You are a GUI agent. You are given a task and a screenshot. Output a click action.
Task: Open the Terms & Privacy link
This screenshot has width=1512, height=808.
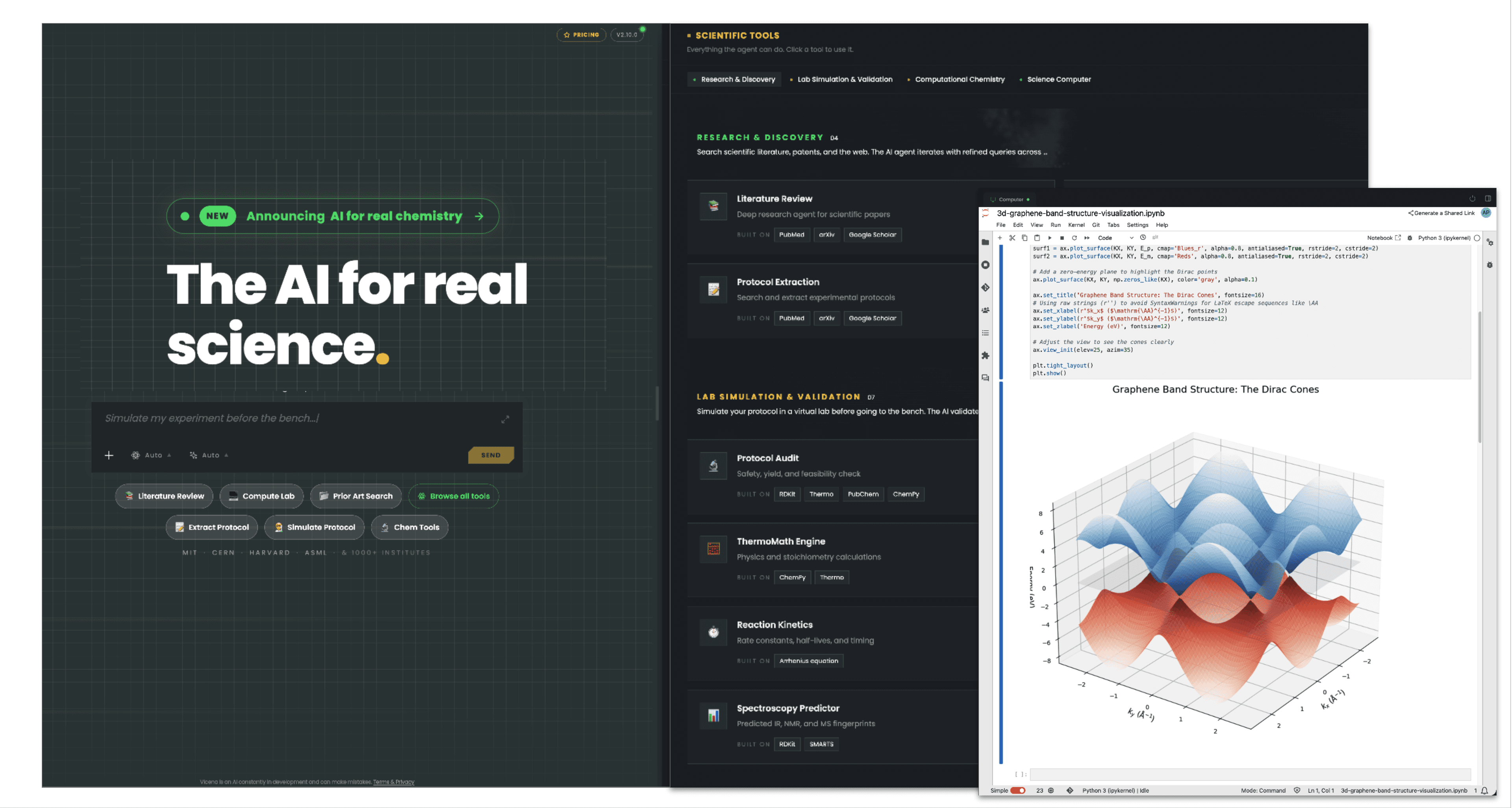(393, 782)
